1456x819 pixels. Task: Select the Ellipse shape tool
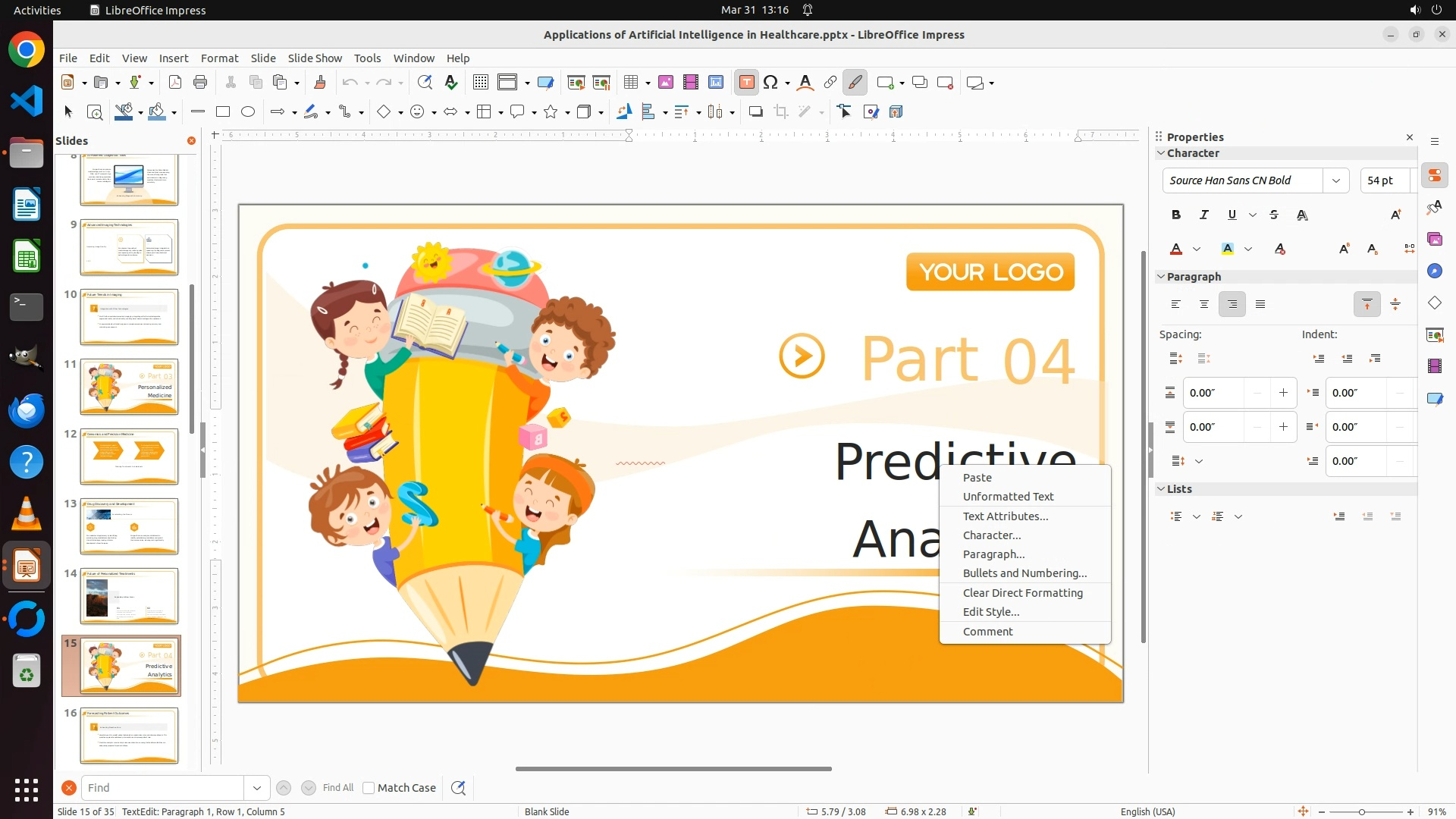pyautogui.click(x=248, y=112)
